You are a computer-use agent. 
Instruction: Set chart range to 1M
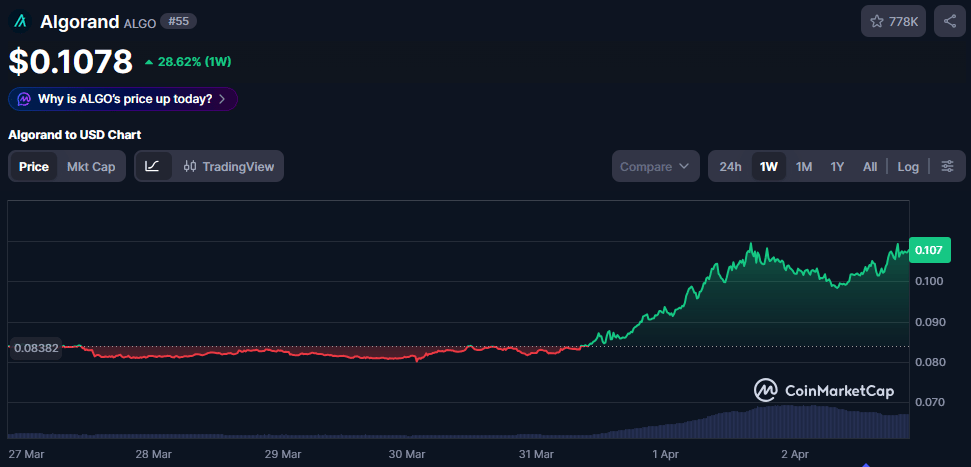804,167
